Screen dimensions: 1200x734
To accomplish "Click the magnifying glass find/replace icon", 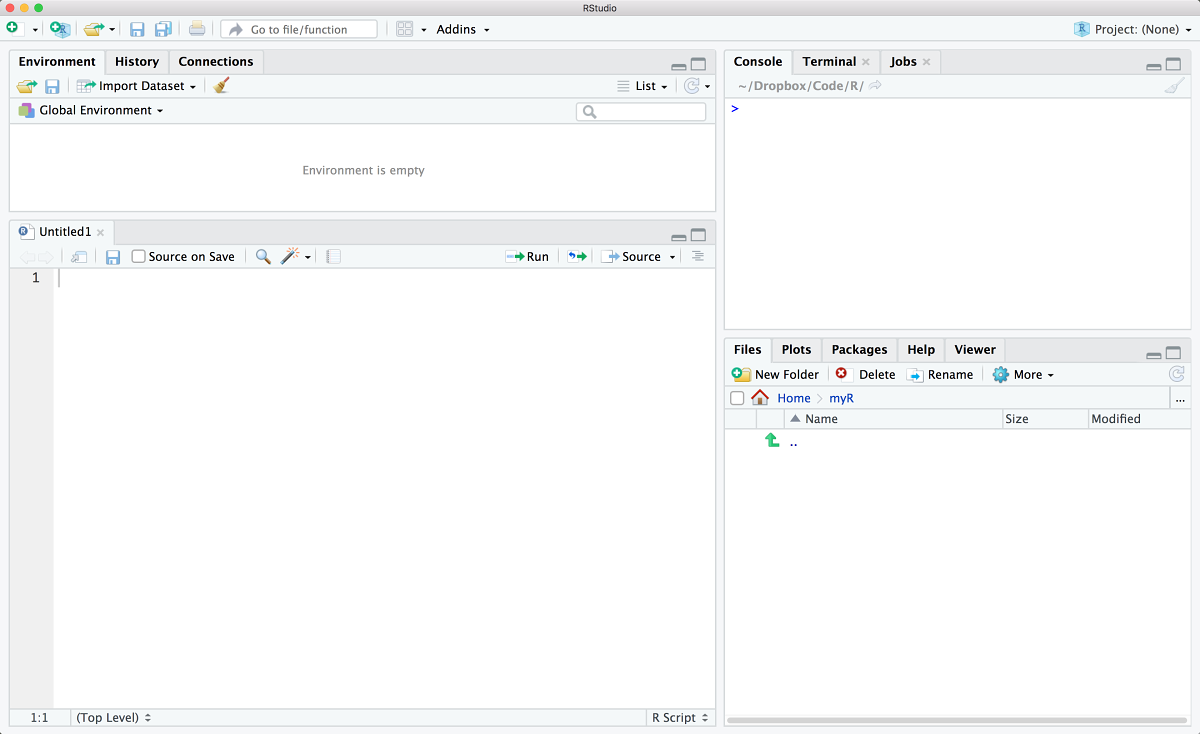I will pos(263,257).
